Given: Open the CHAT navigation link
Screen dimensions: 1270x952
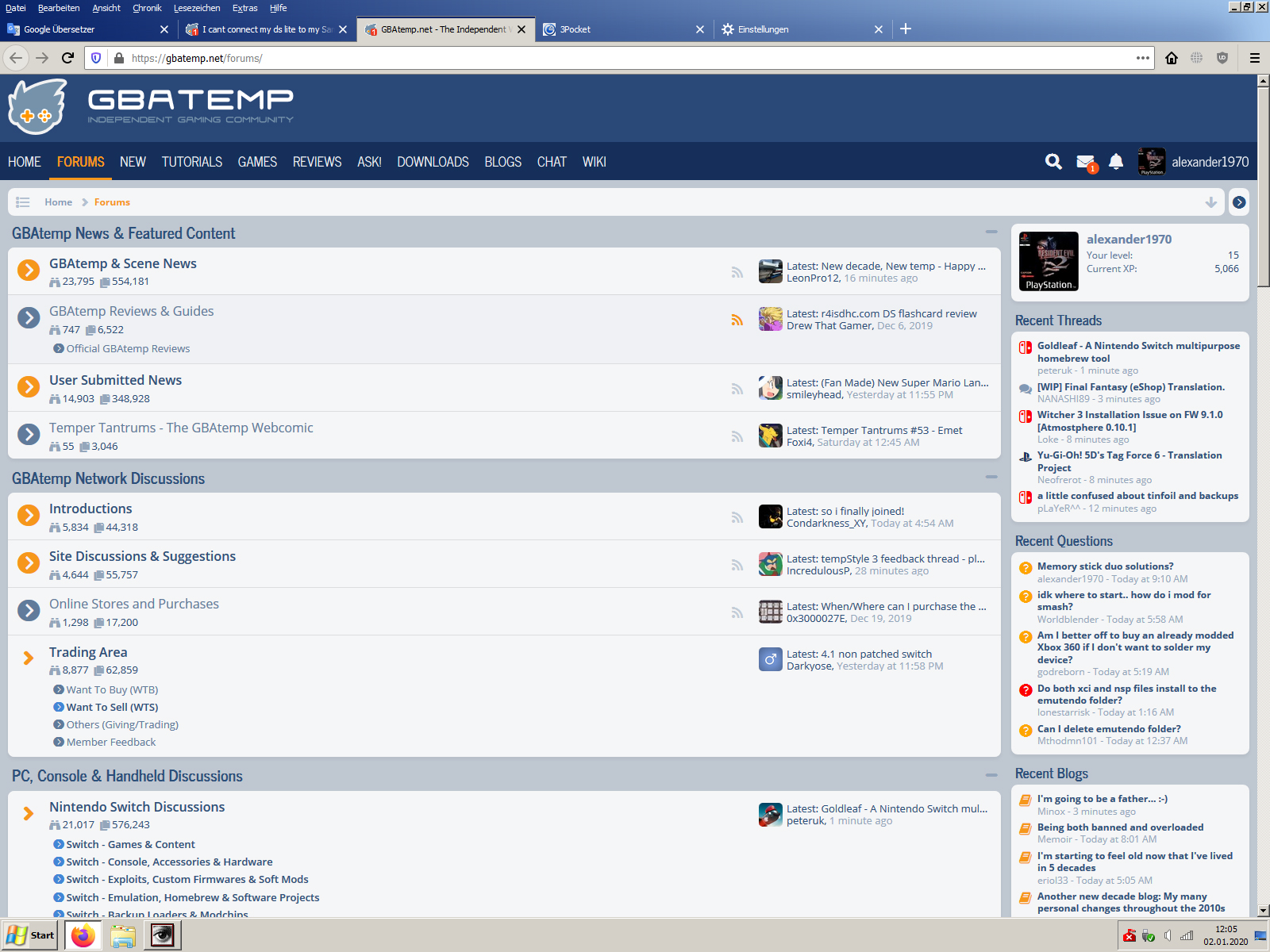Looking at the screenshot, I should tap(552, 162).
